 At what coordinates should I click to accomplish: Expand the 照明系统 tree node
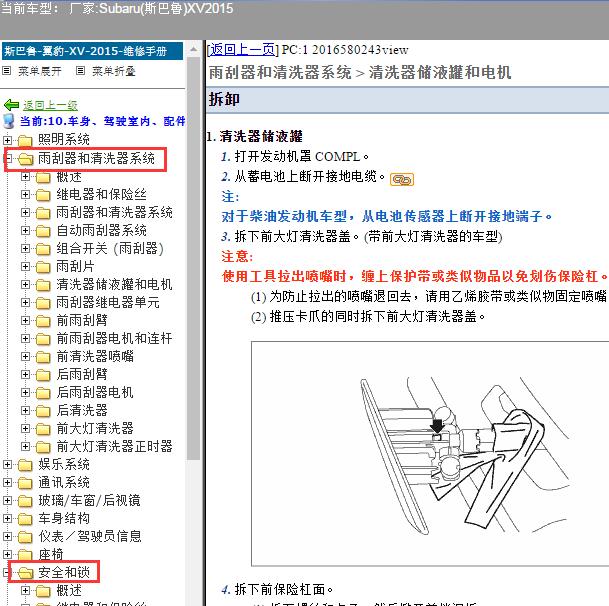pyautogui.click(x=7, y=139)
